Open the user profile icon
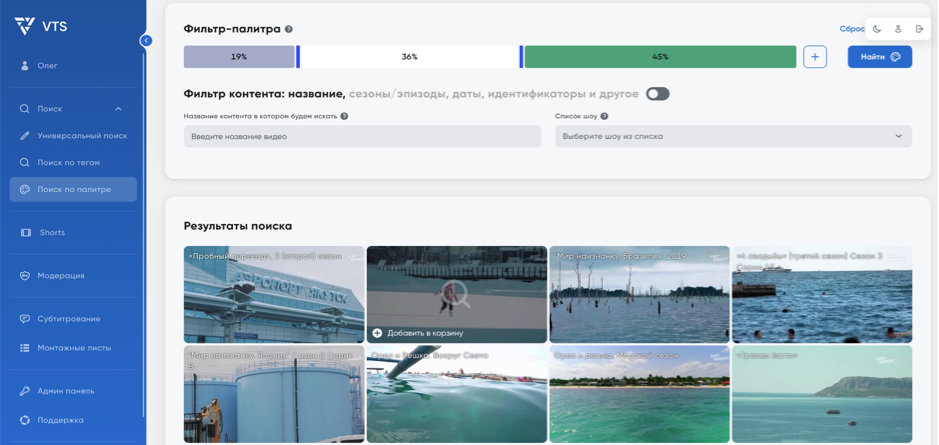 click(898, 29)
